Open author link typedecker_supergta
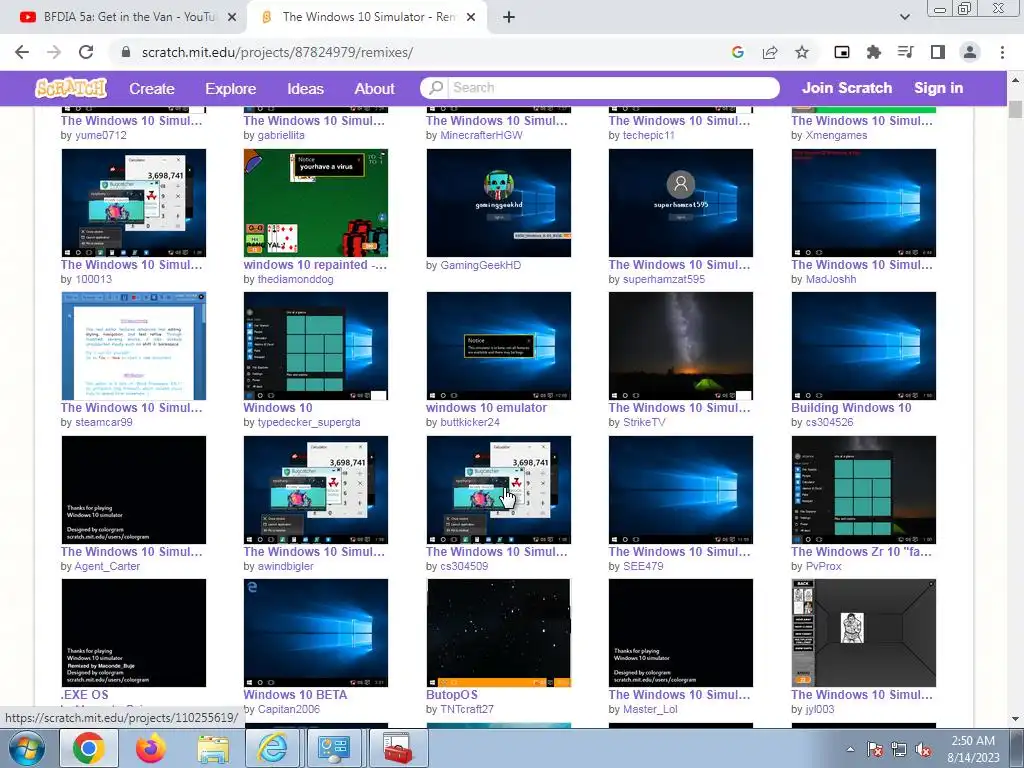The image size is (1024, 768). pos(309,422)
